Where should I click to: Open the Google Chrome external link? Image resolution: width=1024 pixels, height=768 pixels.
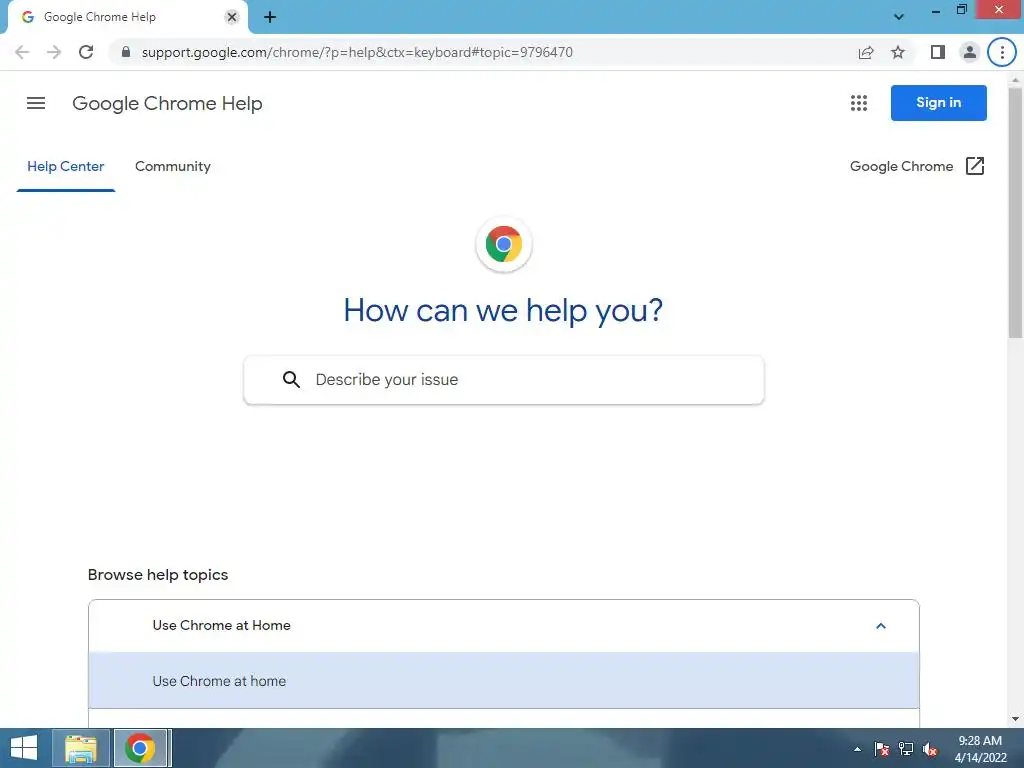(x=917, y=167)
